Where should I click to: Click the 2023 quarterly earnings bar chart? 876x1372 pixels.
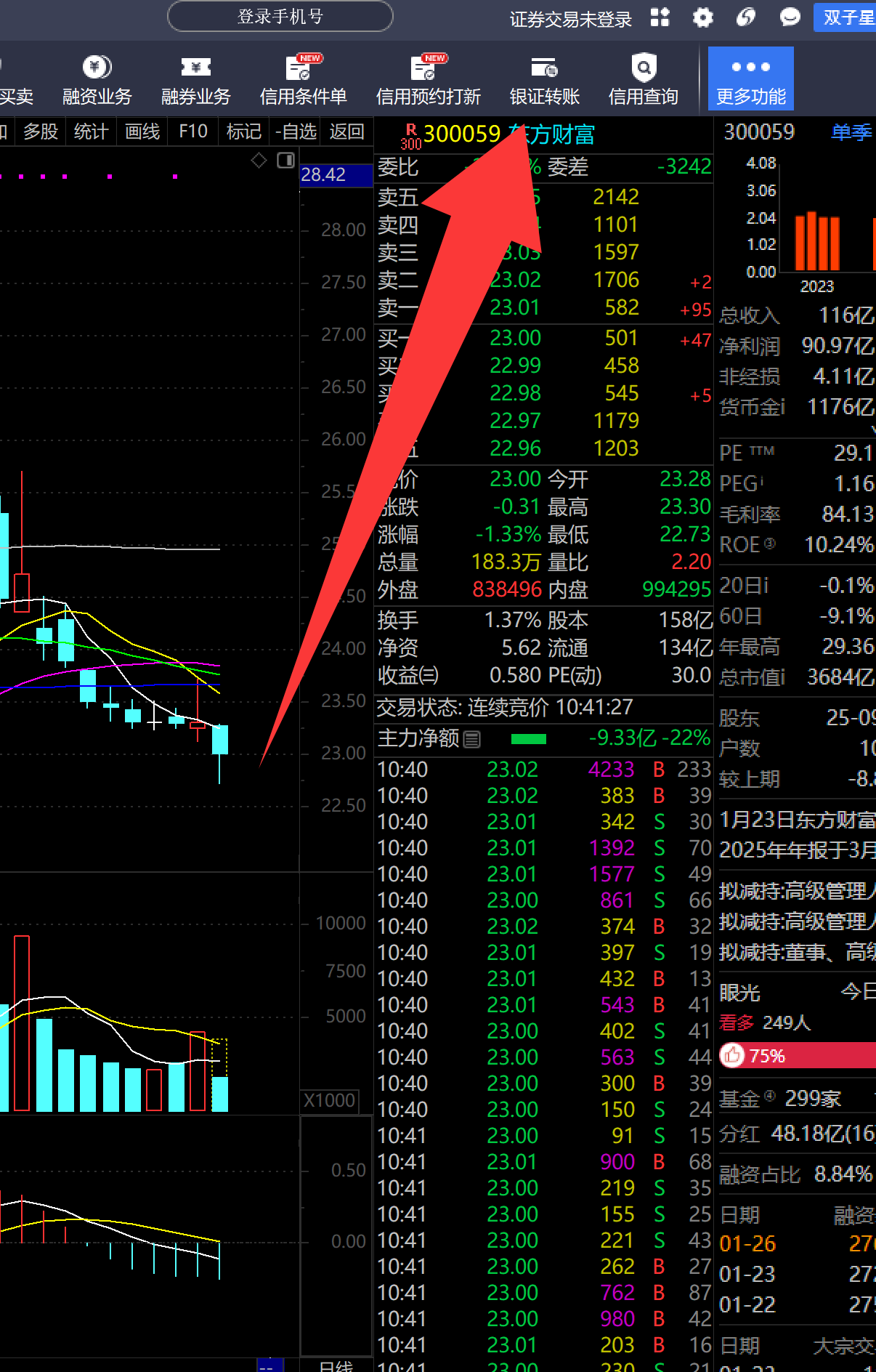(x=816, y=241)
